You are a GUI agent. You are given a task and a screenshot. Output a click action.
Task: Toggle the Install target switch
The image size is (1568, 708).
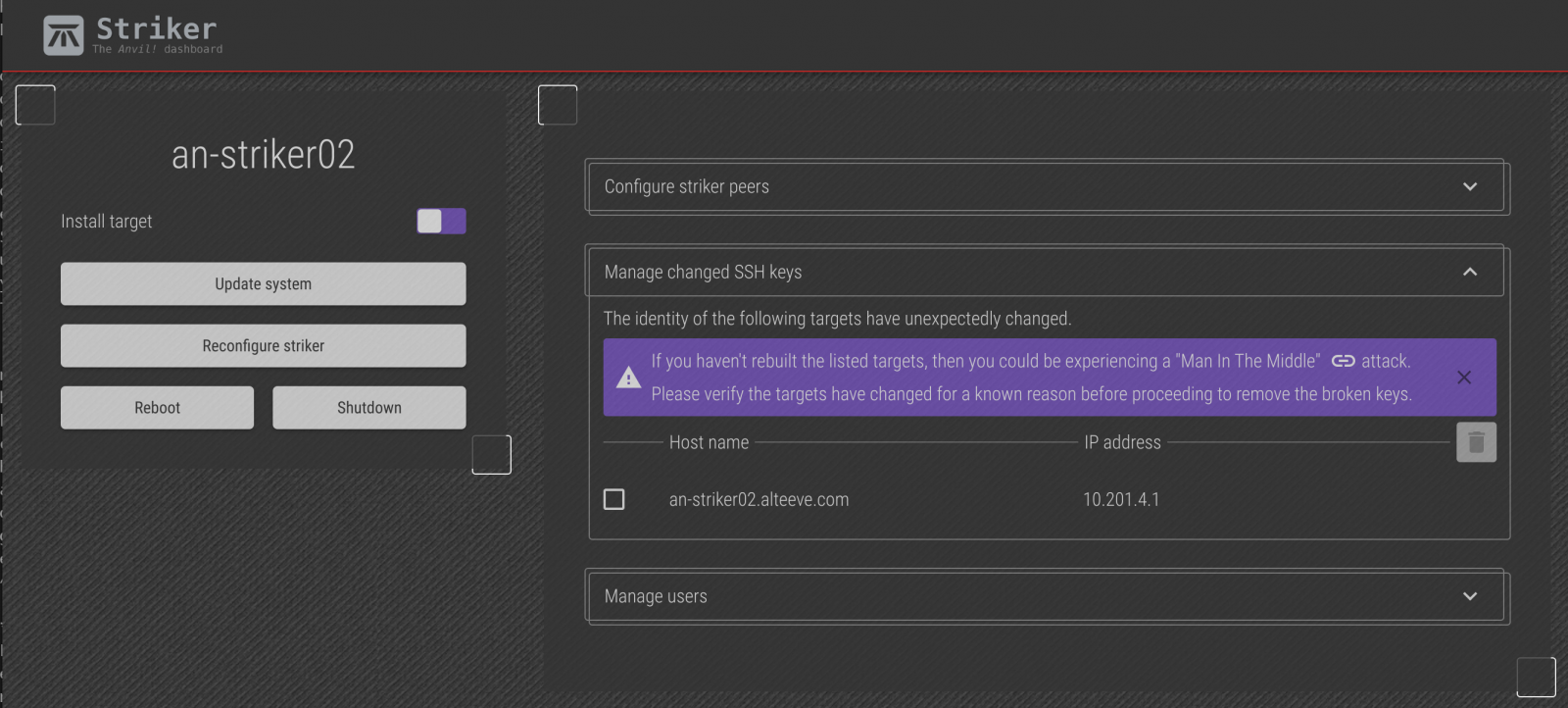(x=441, y=222)
